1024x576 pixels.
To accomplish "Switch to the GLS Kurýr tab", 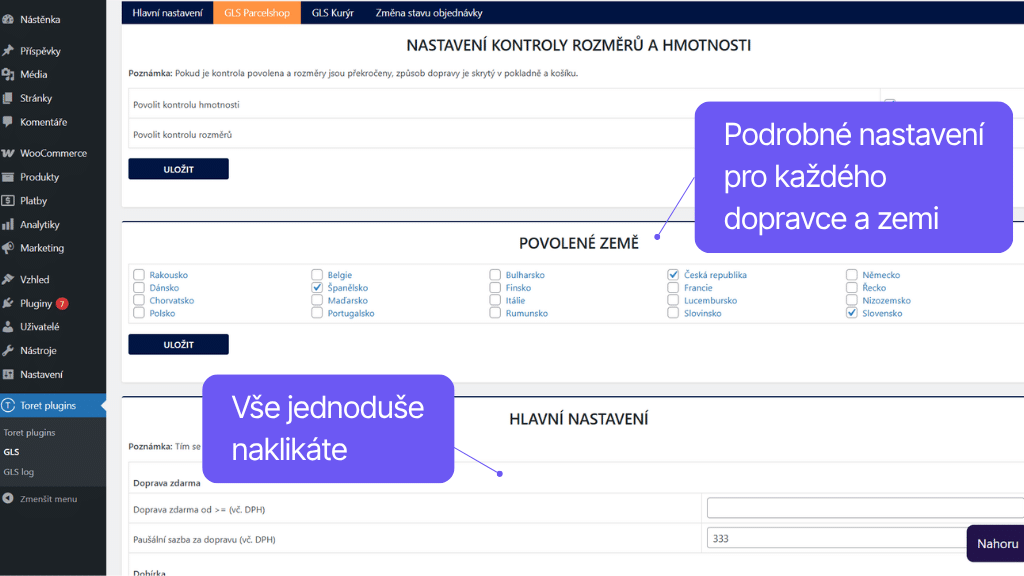I will pyautogui.click(x=332, y=13).
